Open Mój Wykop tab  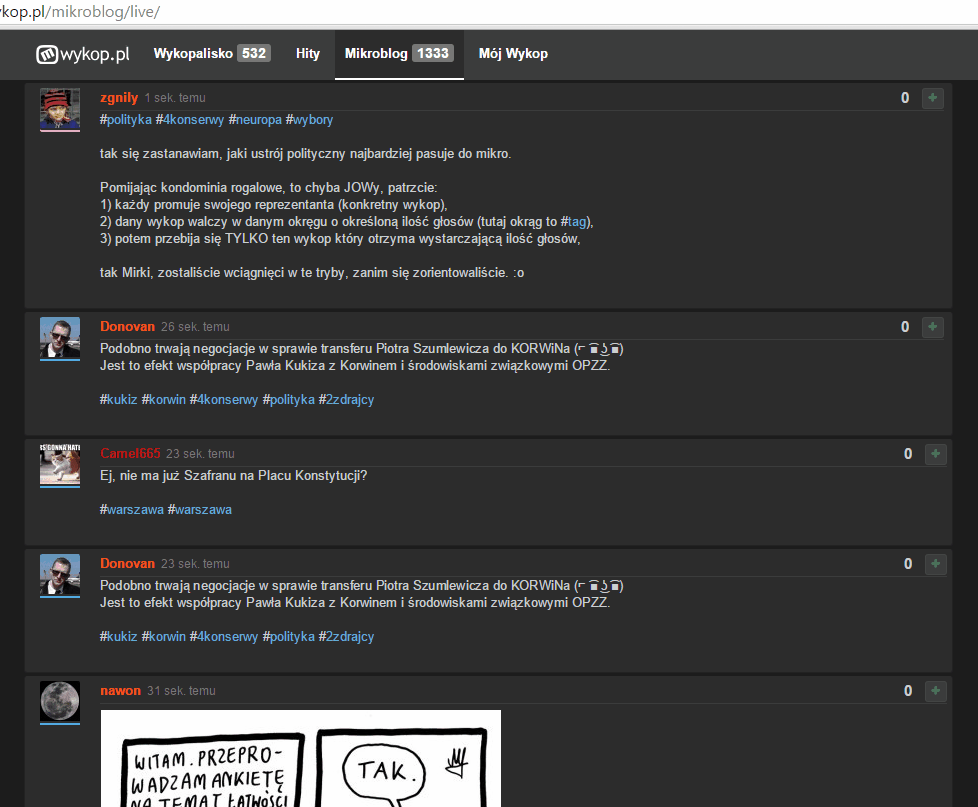click(x=513, y=54)
